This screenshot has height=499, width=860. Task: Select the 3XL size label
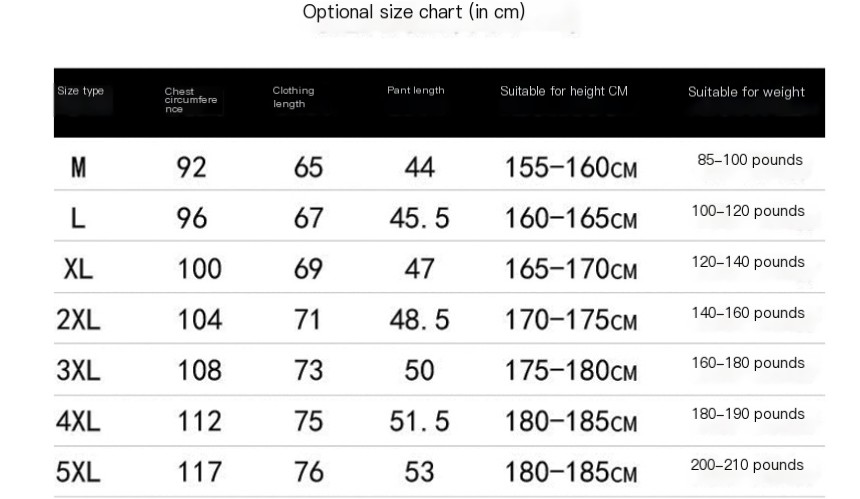coord(78,371)
